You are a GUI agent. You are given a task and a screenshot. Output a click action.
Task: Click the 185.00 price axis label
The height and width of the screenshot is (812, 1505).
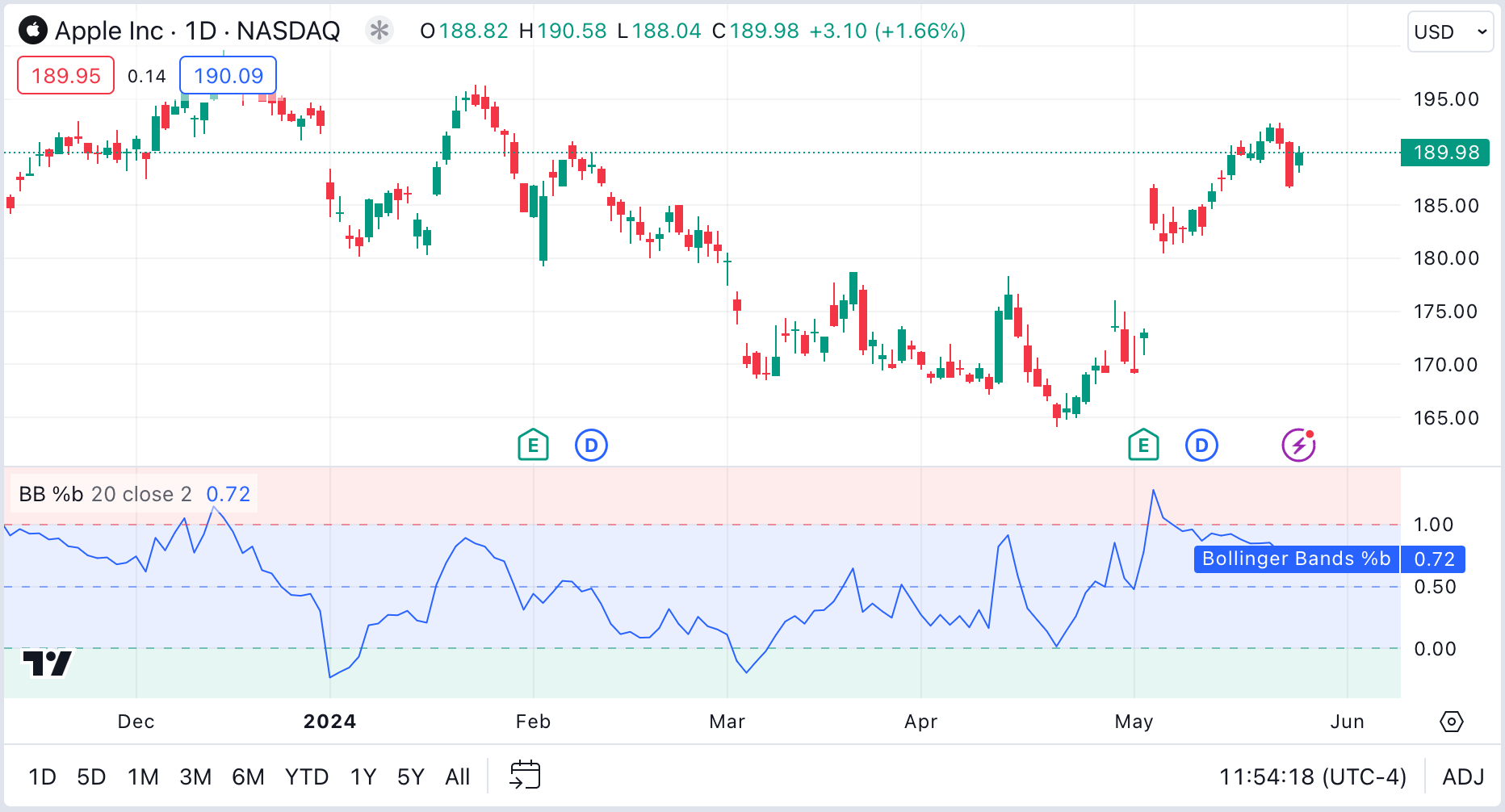click(1446, 206)
